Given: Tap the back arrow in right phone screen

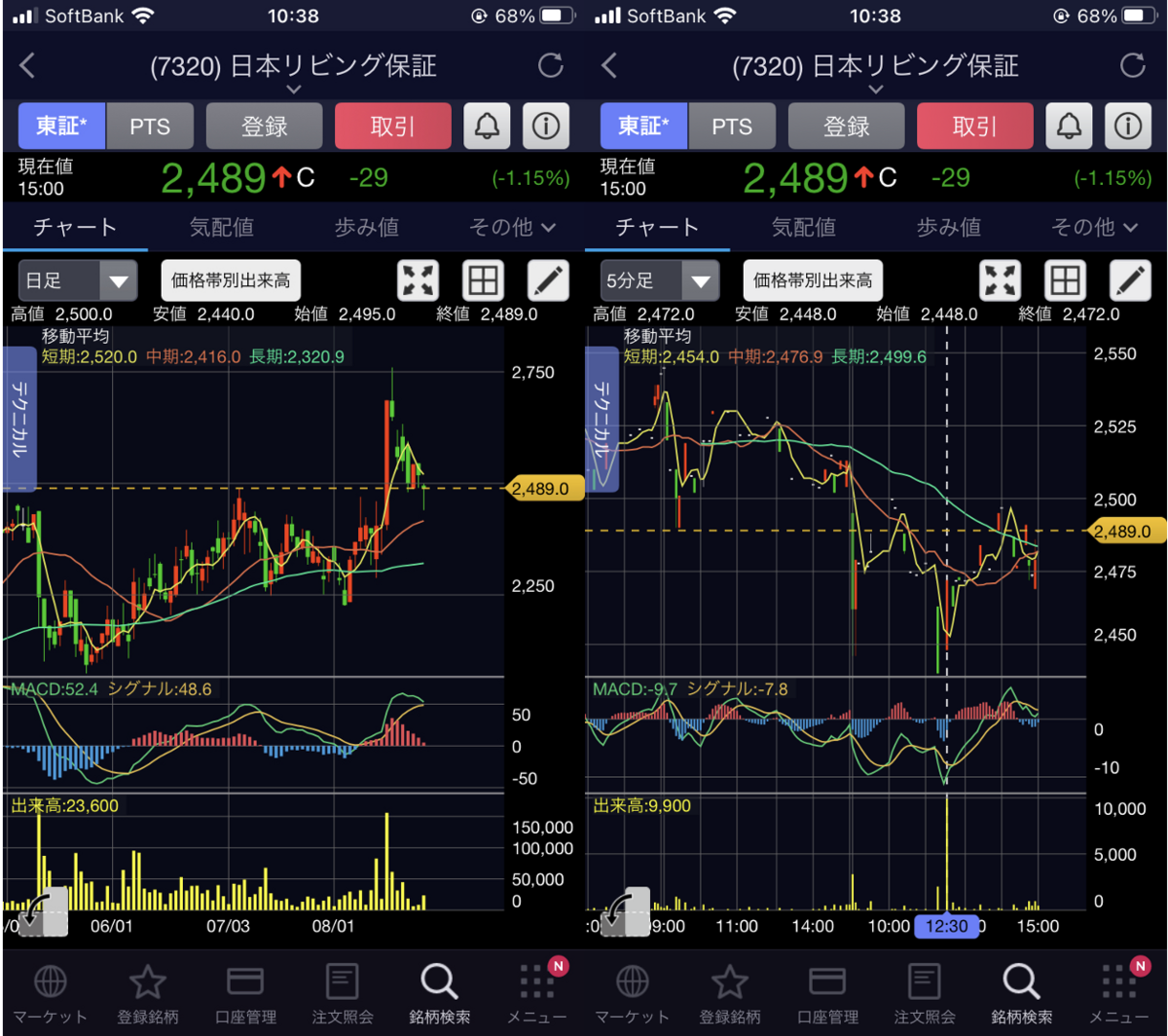Looking at the screenshot, I should (609, 66).
